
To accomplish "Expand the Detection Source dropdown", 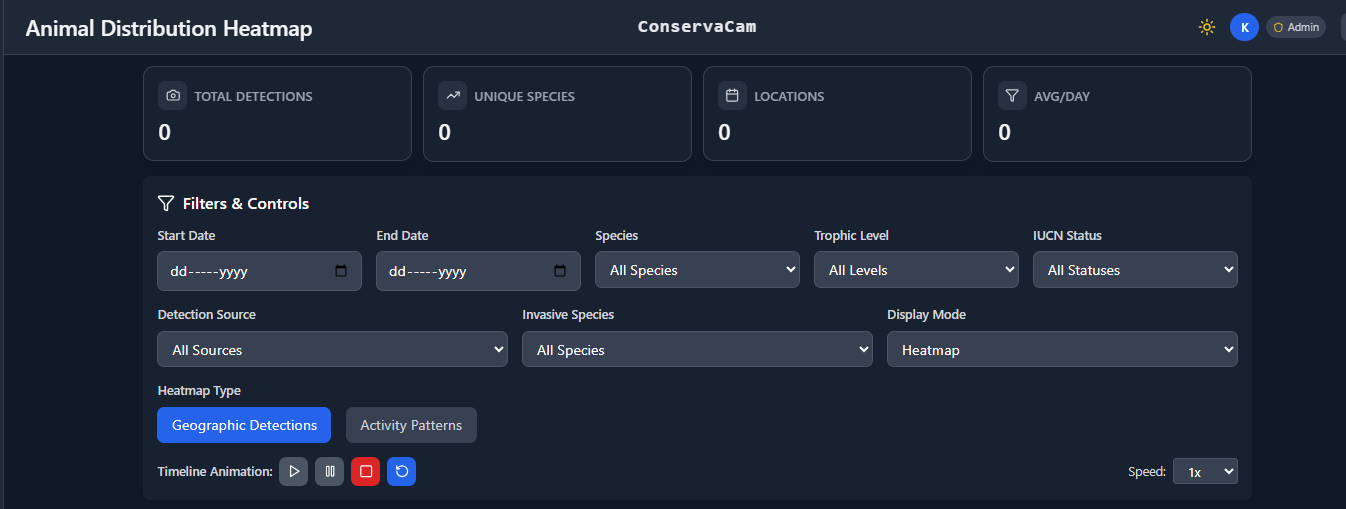I will (332, 350).
